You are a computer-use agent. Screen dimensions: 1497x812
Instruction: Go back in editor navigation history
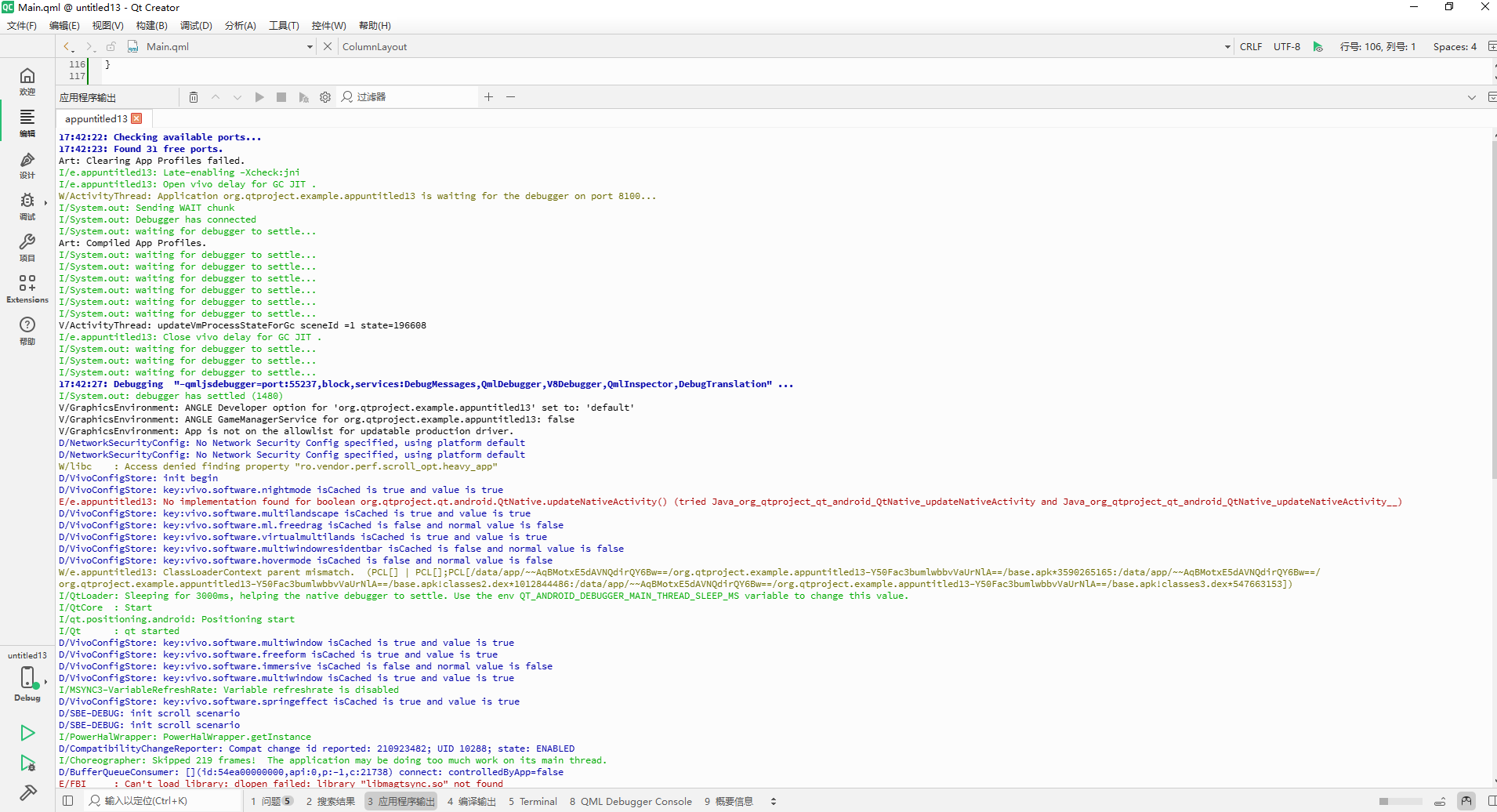[x=67, y=46]
